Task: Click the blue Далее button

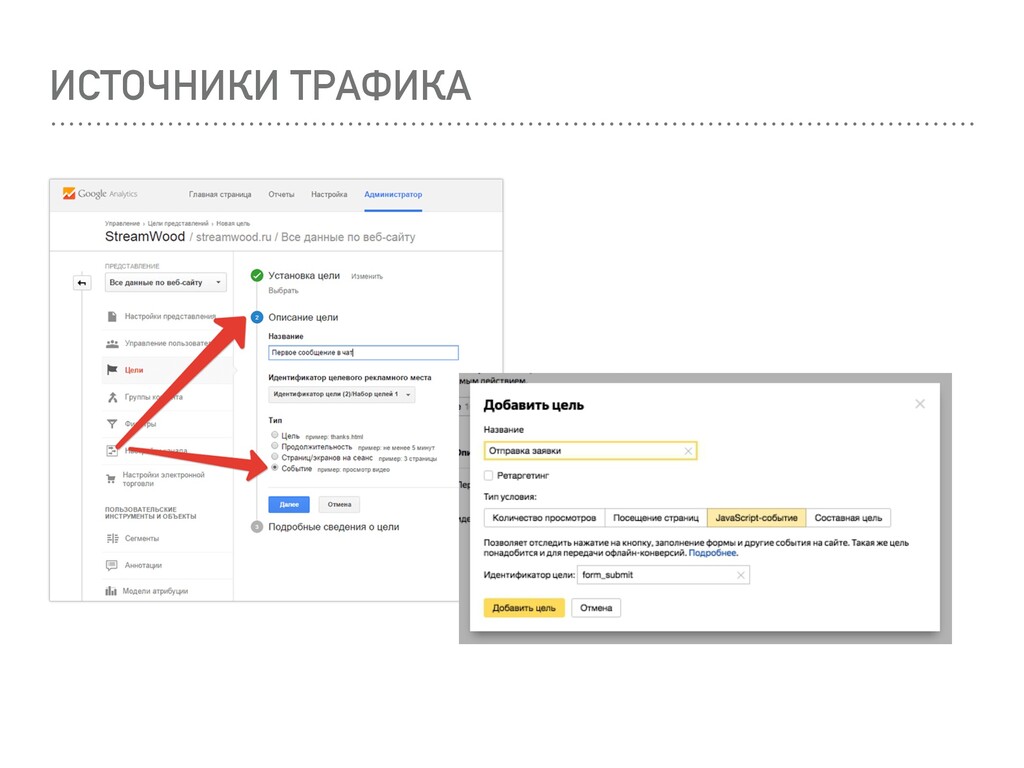Action: pos(289,504)
